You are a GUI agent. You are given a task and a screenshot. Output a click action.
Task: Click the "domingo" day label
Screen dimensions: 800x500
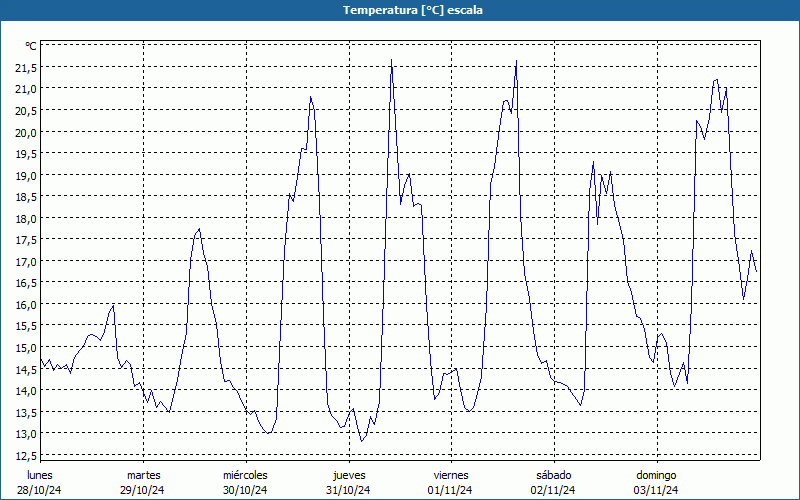tap(656, 475)
